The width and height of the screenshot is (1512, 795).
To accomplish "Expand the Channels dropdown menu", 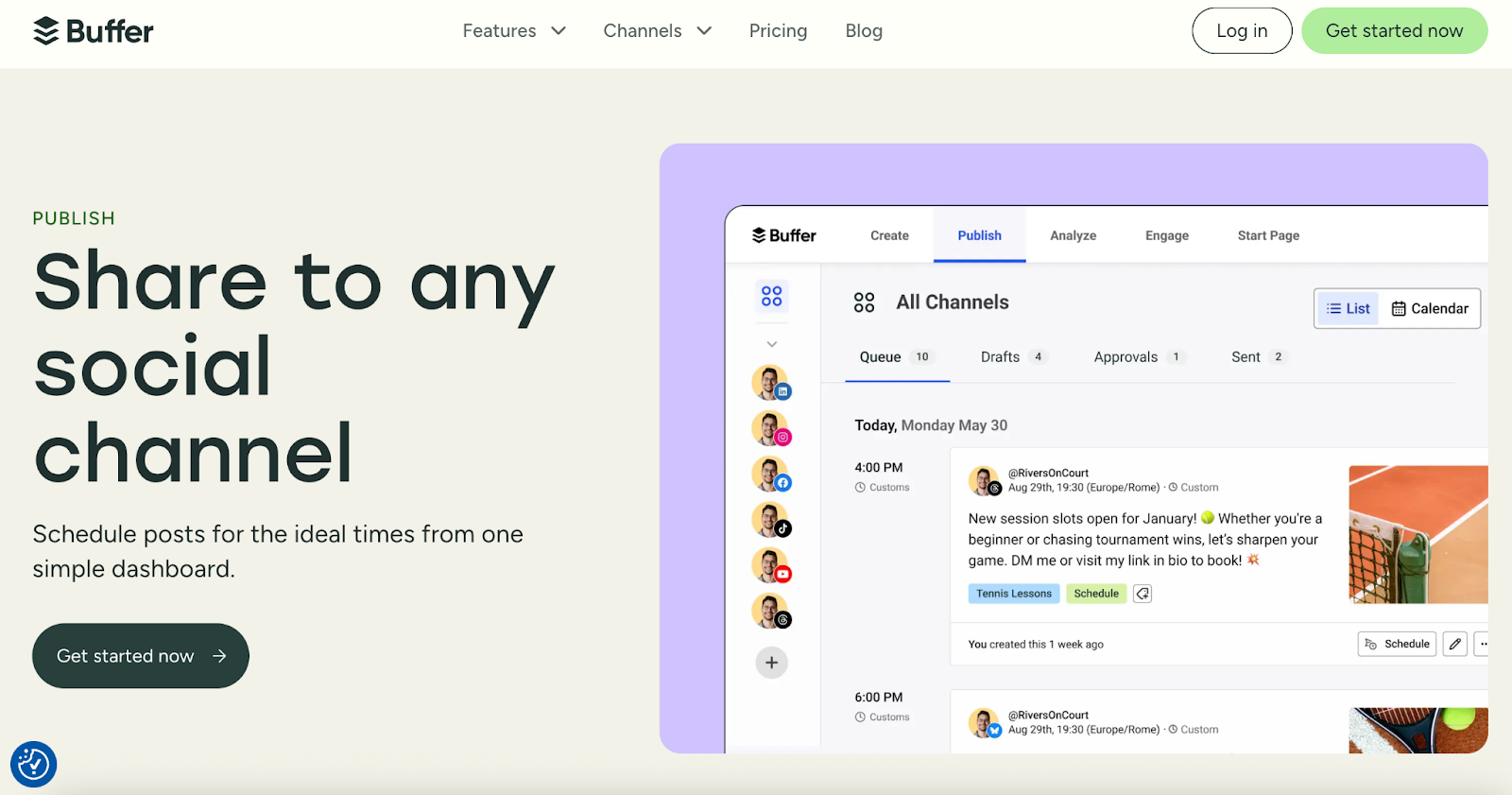I will pyautogui.click(x=657, y=31).
